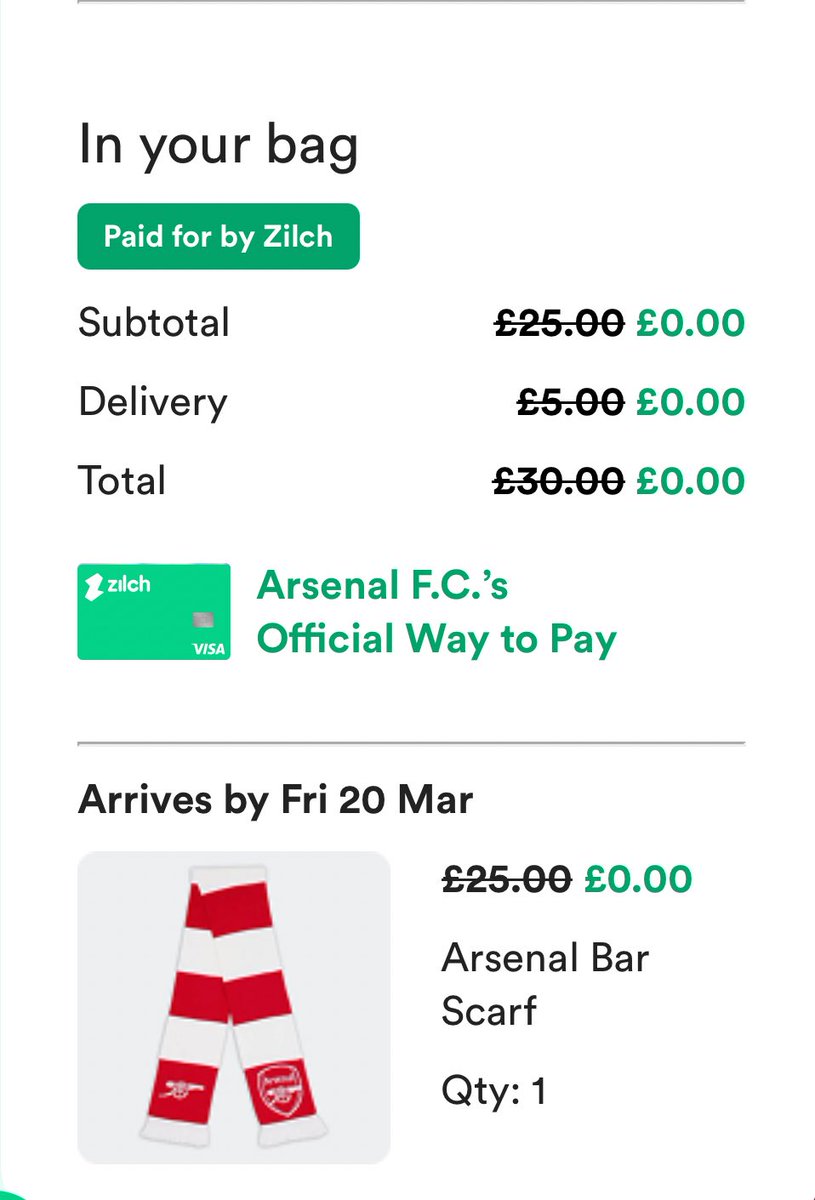
Task: Click the scarf's struck-through £25.00 item price
Action: click(x=506, y=879)
